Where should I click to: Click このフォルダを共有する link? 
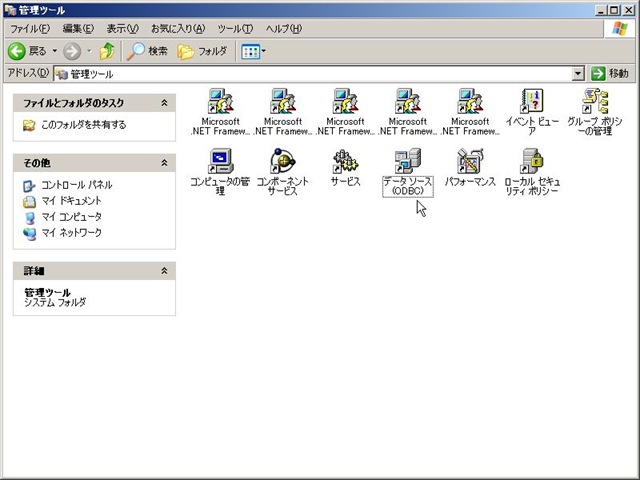click(84, 125)
